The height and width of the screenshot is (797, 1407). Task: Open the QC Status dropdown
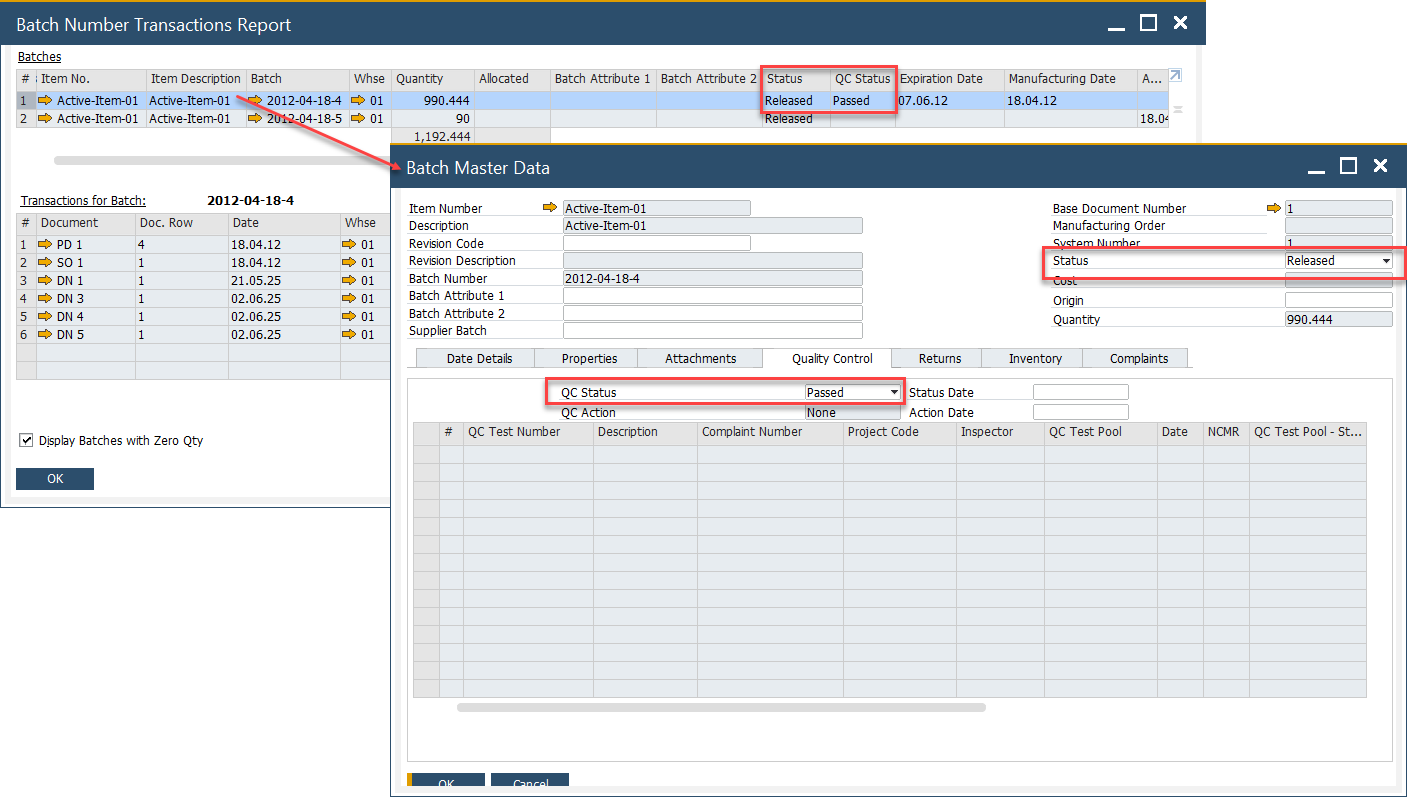pos(894,393)
